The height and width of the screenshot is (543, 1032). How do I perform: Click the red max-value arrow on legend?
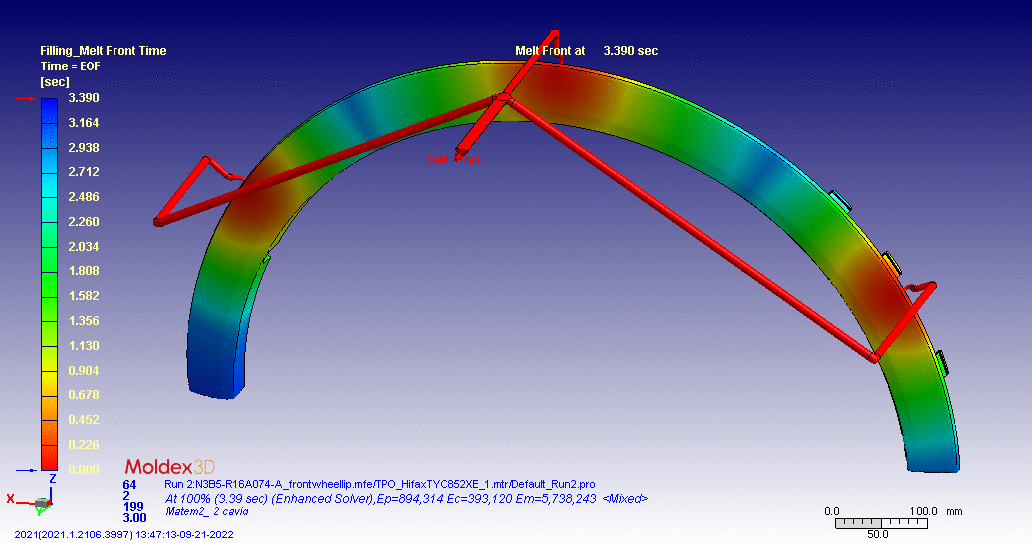point(26,98)
